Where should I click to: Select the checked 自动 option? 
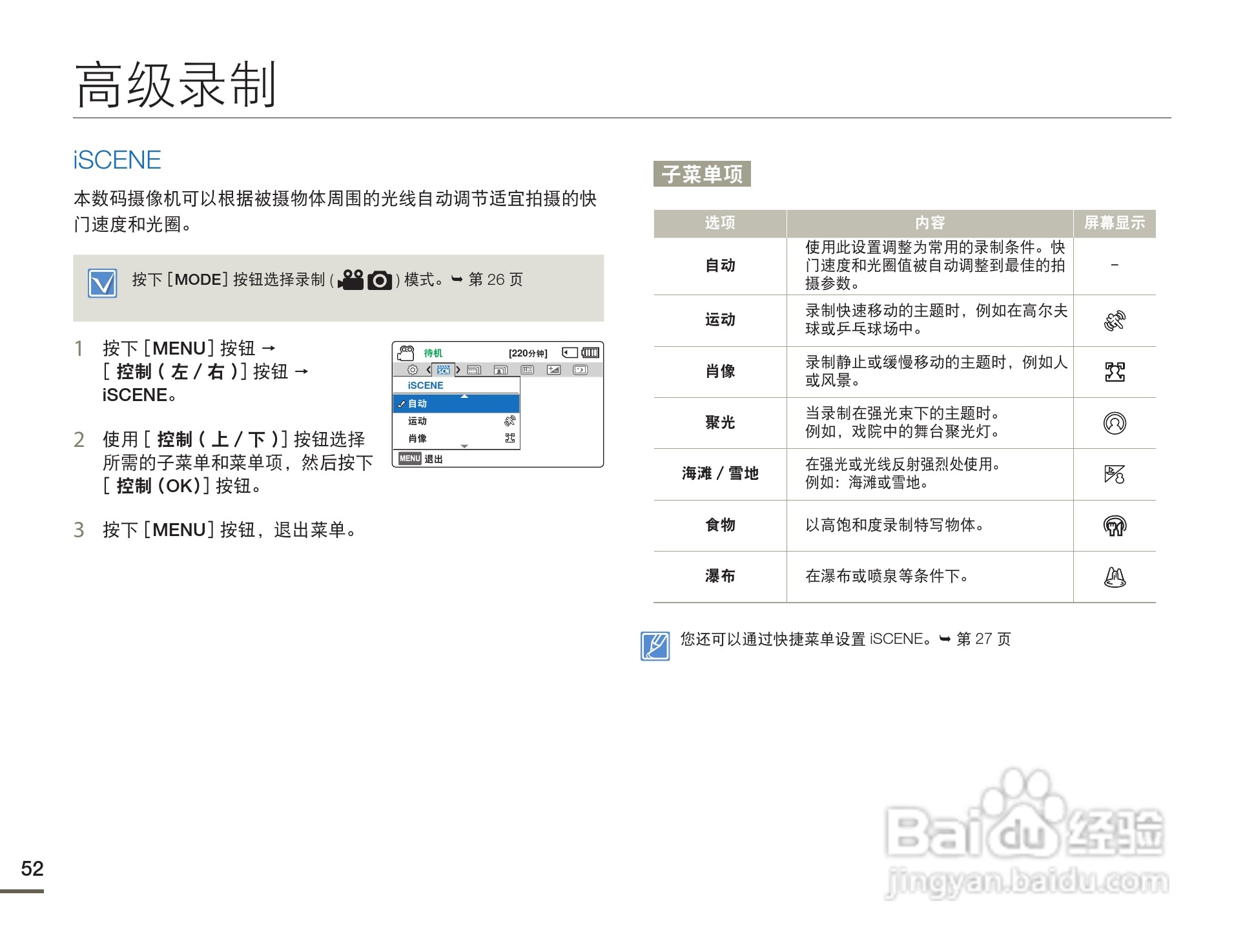pos(422,403)
